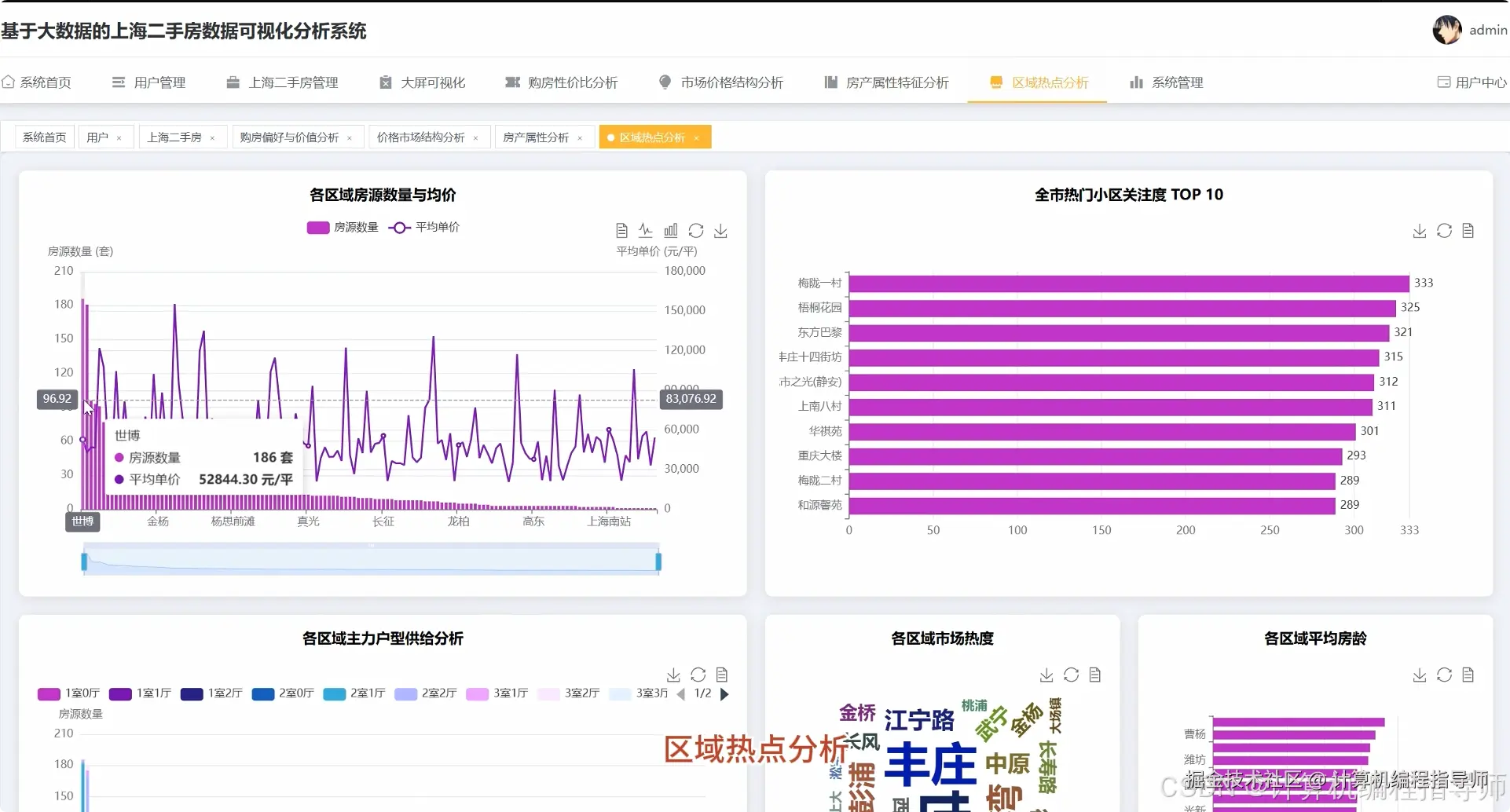The width and height of the screenshot is (1510, 812).
Task: Go to next legend page arrow
Action: pyautogui.click(x=724, y=694)
